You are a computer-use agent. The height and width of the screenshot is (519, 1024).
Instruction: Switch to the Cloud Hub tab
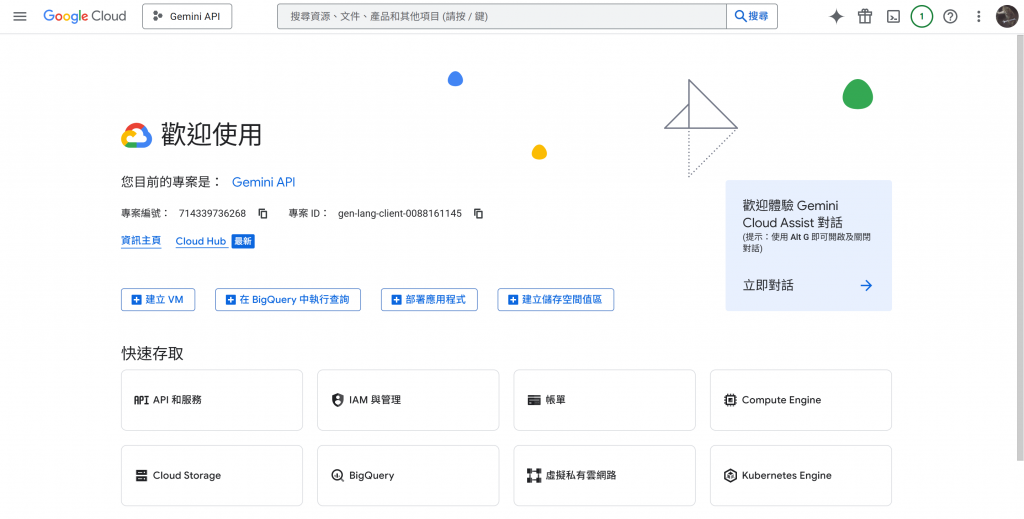click(200, 241)
